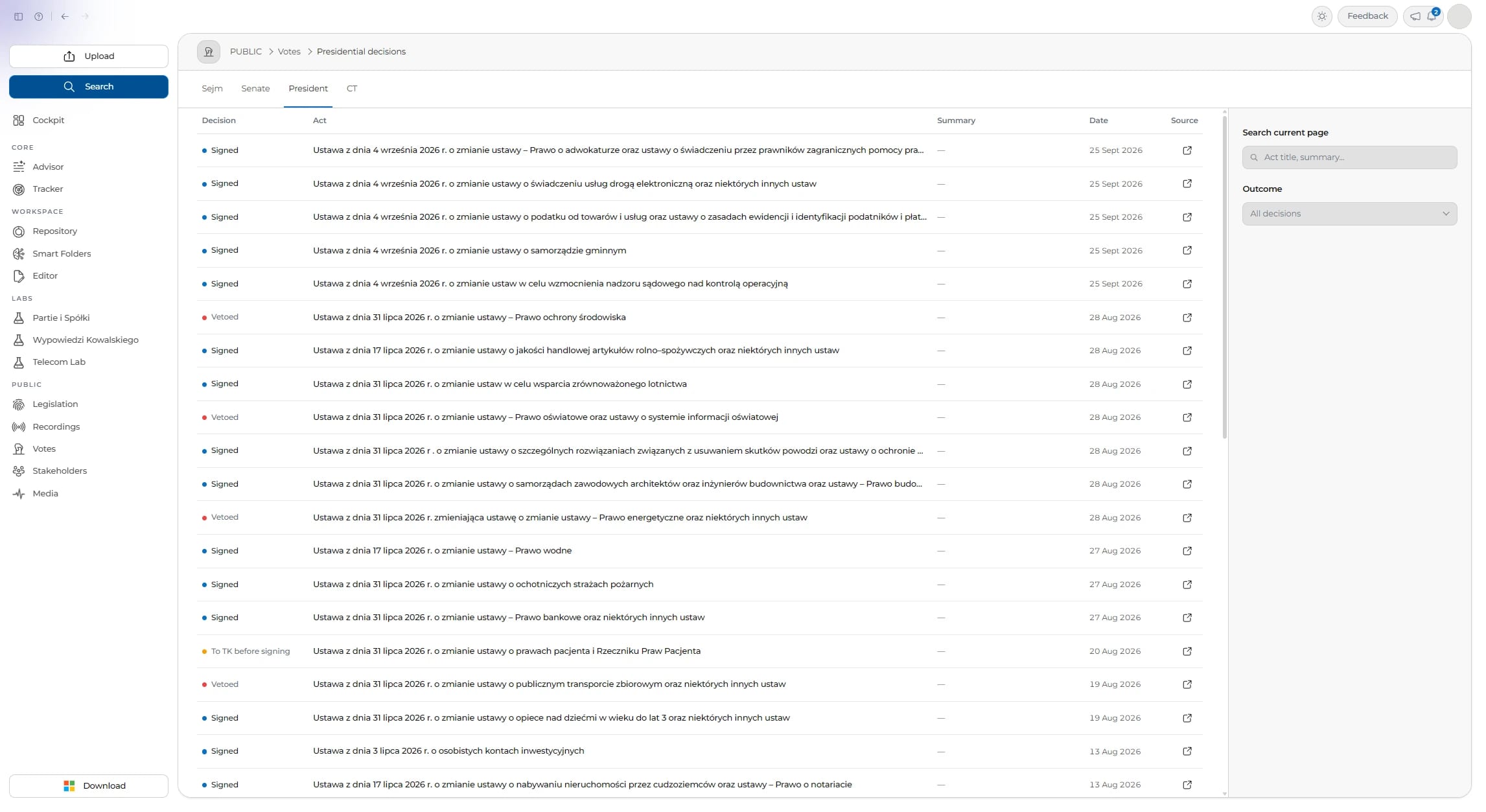
Task: Switch to the Senate tab
Action: click(x=255, y=89)
